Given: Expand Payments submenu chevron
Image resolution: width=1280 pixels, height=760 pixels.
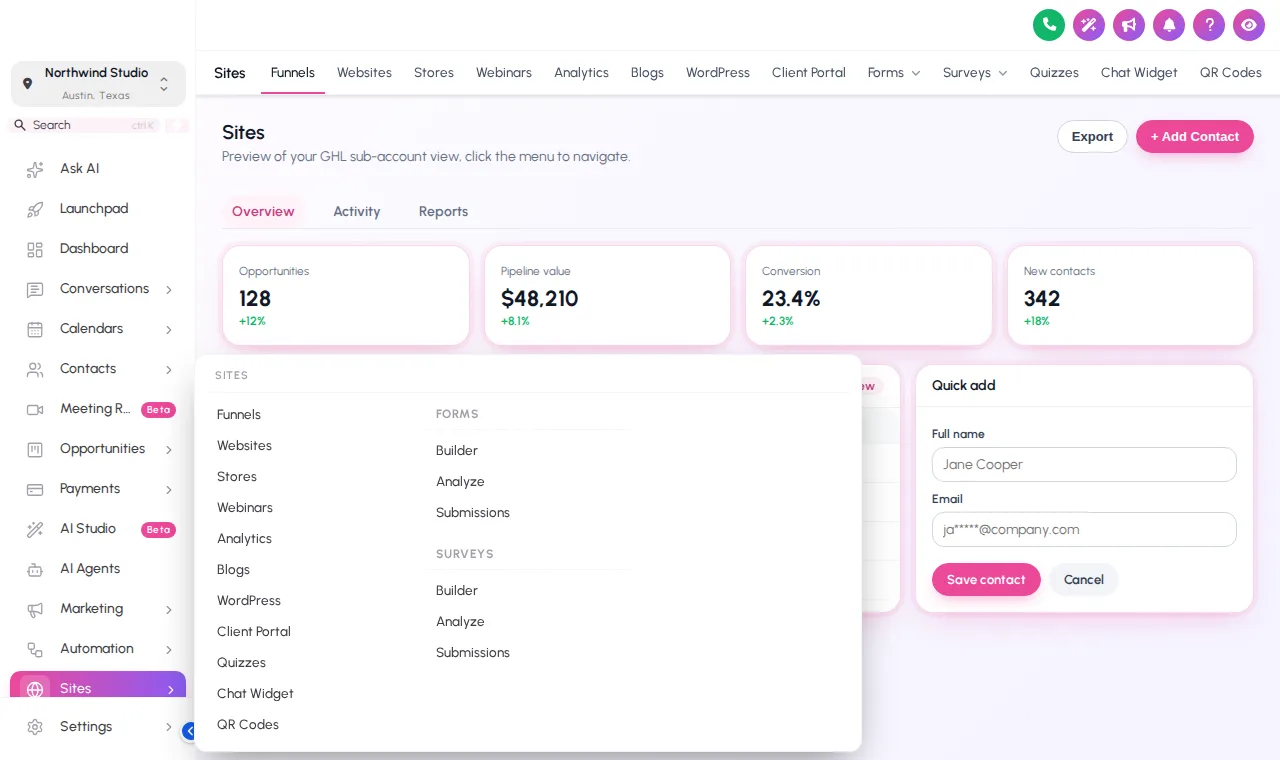Looking at the screenshot, I should coord(168,490).
